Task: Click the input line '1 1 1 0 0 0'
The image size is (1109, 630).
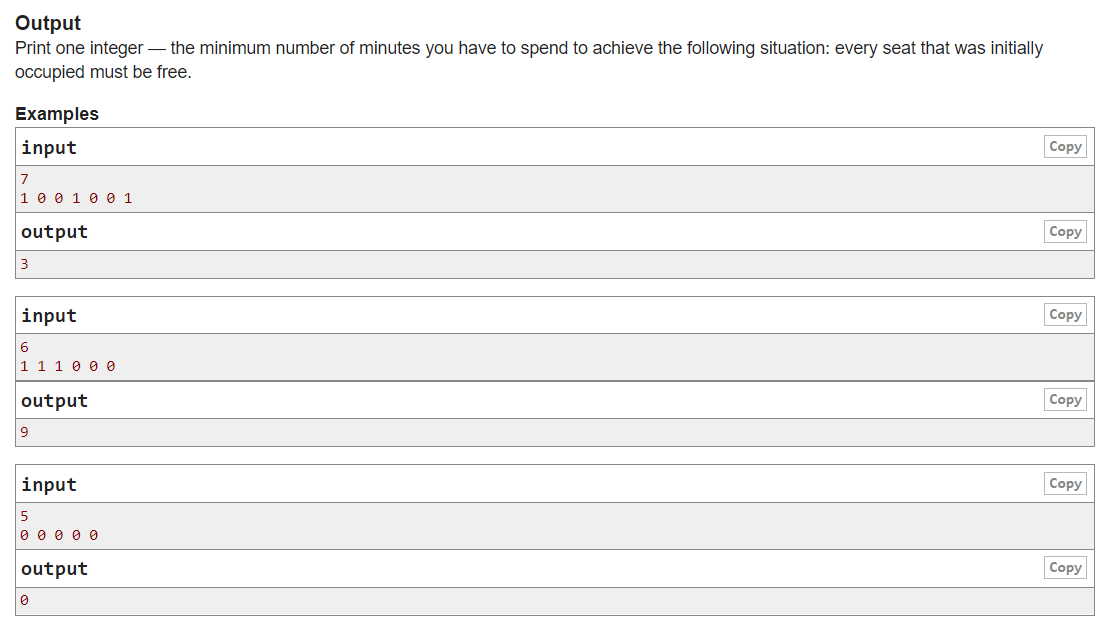Action: [x=68, y=366]
